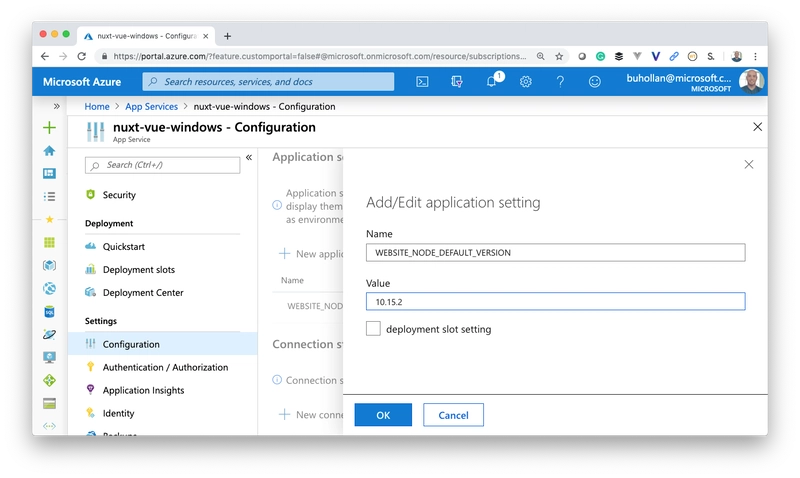Viewport: 800px width, 478px height.
Task: Expand the left rail double chevron
Action: (56, 106)
